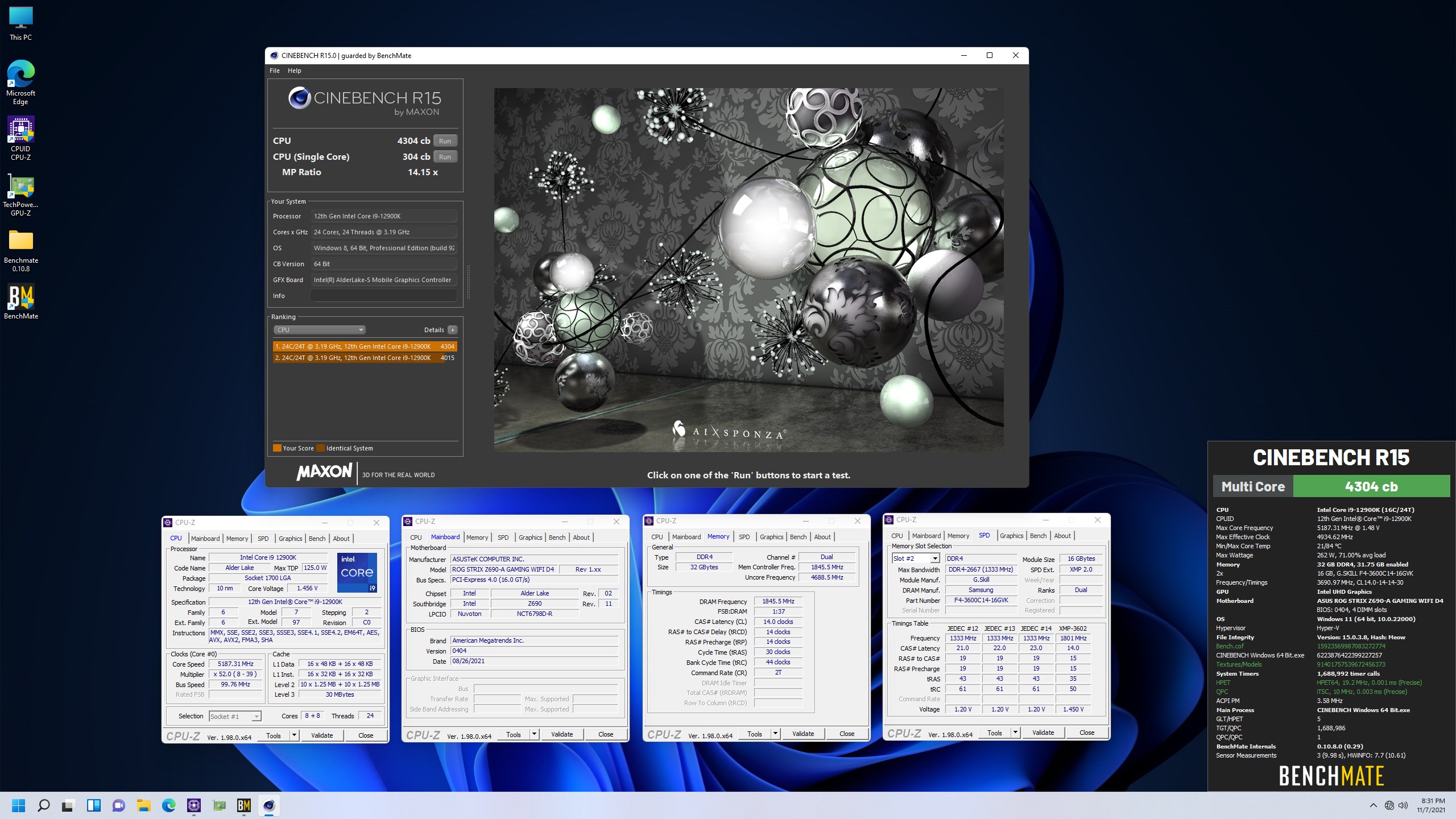Switch to CPU-Z taskbar icon
The height and width of the screenshot is (819, 1456).
194,805
